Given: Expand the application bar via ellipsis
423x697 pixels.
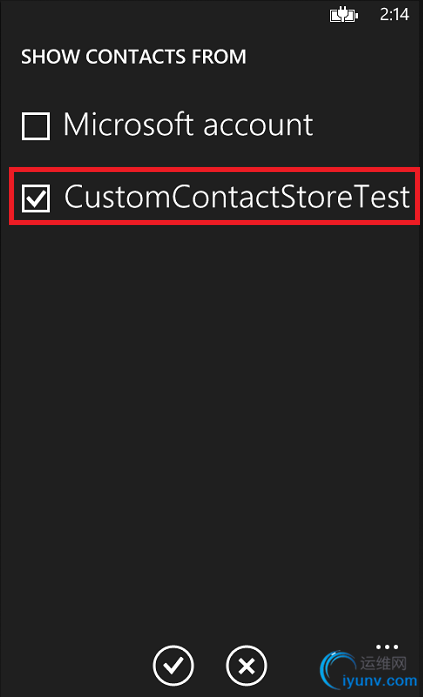Looking at the screenshot, I should (x=387, y=647).
